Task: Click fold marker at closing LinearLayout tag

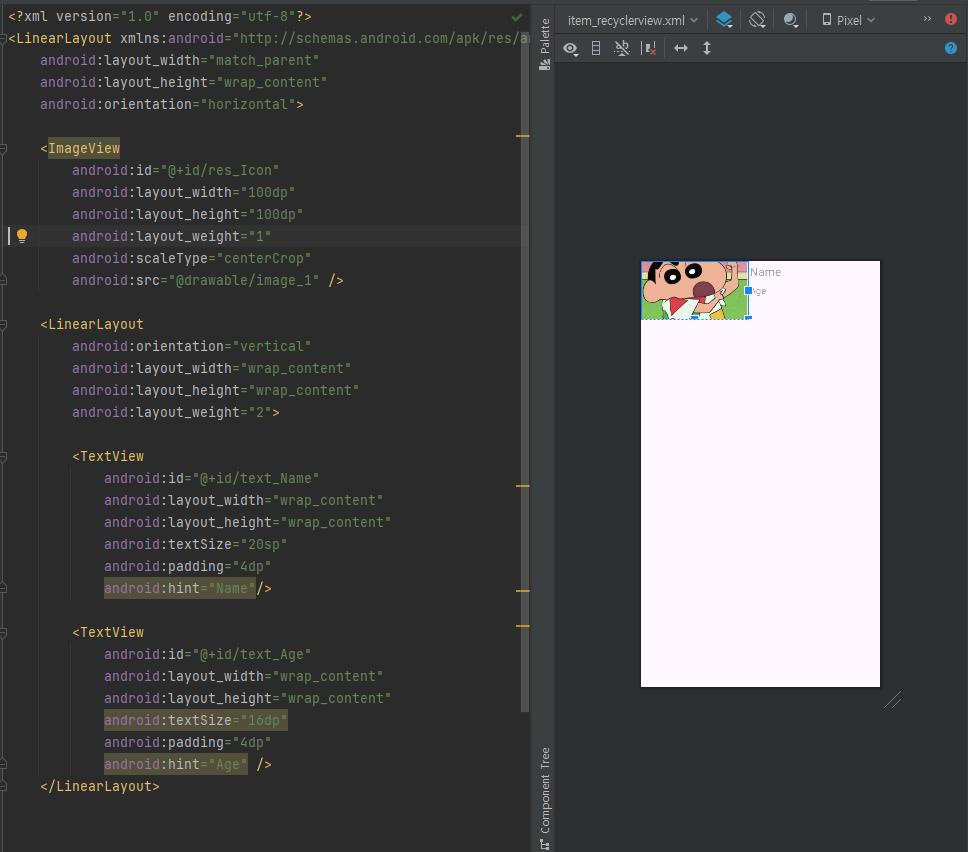Action: coord(3,787)
